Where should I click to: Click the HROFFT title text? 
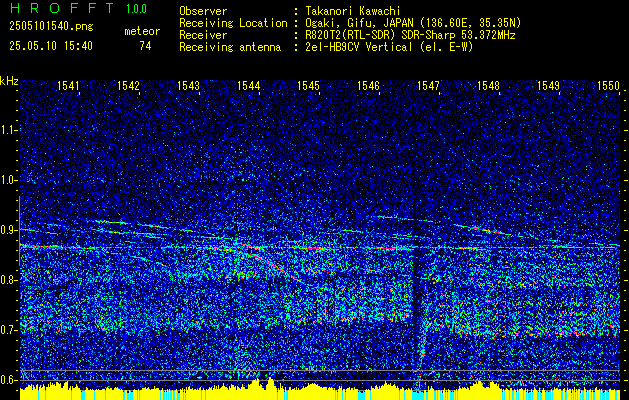point(62,8)
